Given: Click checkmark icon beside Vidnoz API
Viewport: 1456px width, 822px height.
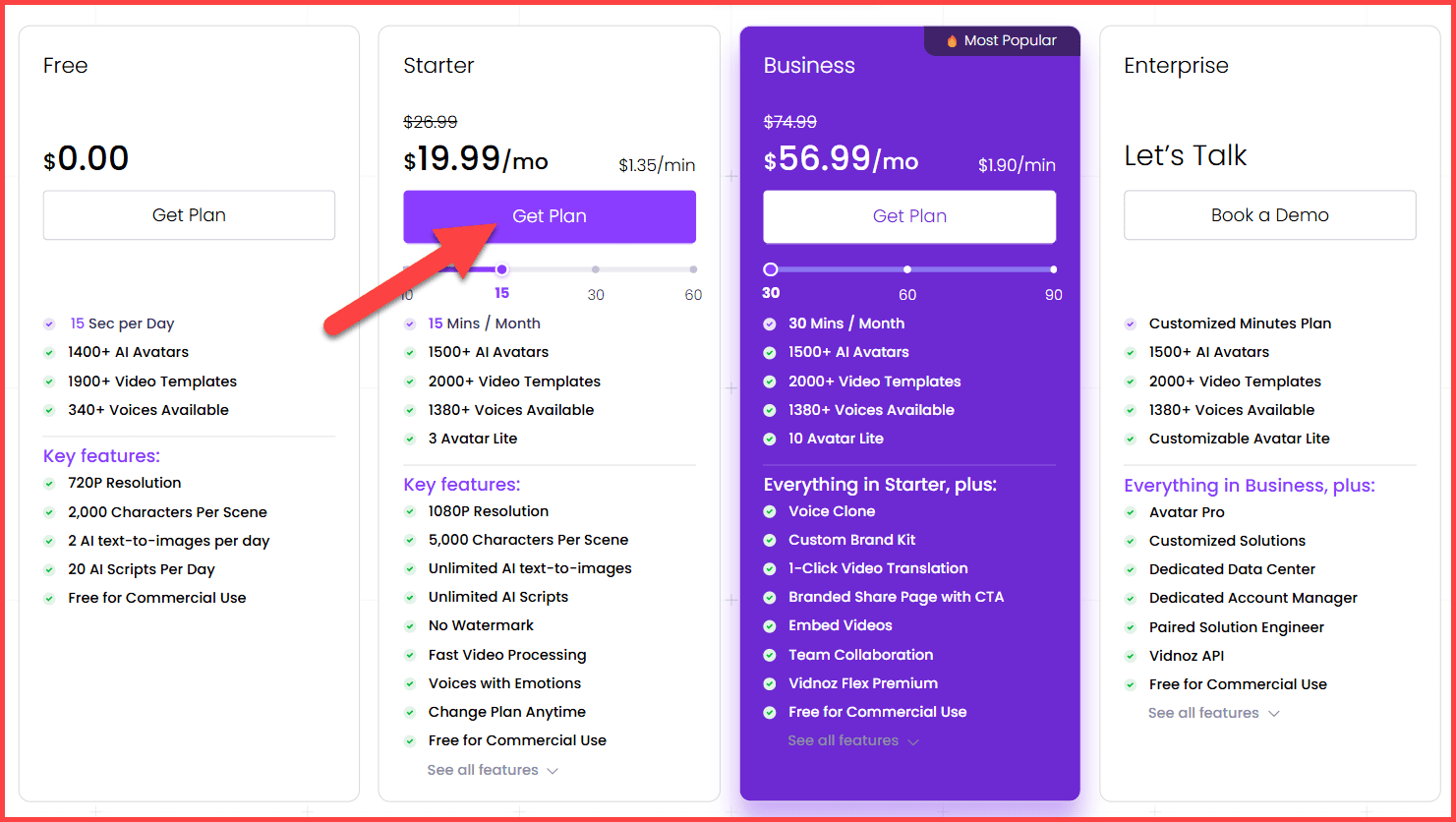Looking at the screenshot, I should [x=1131, y=656].
